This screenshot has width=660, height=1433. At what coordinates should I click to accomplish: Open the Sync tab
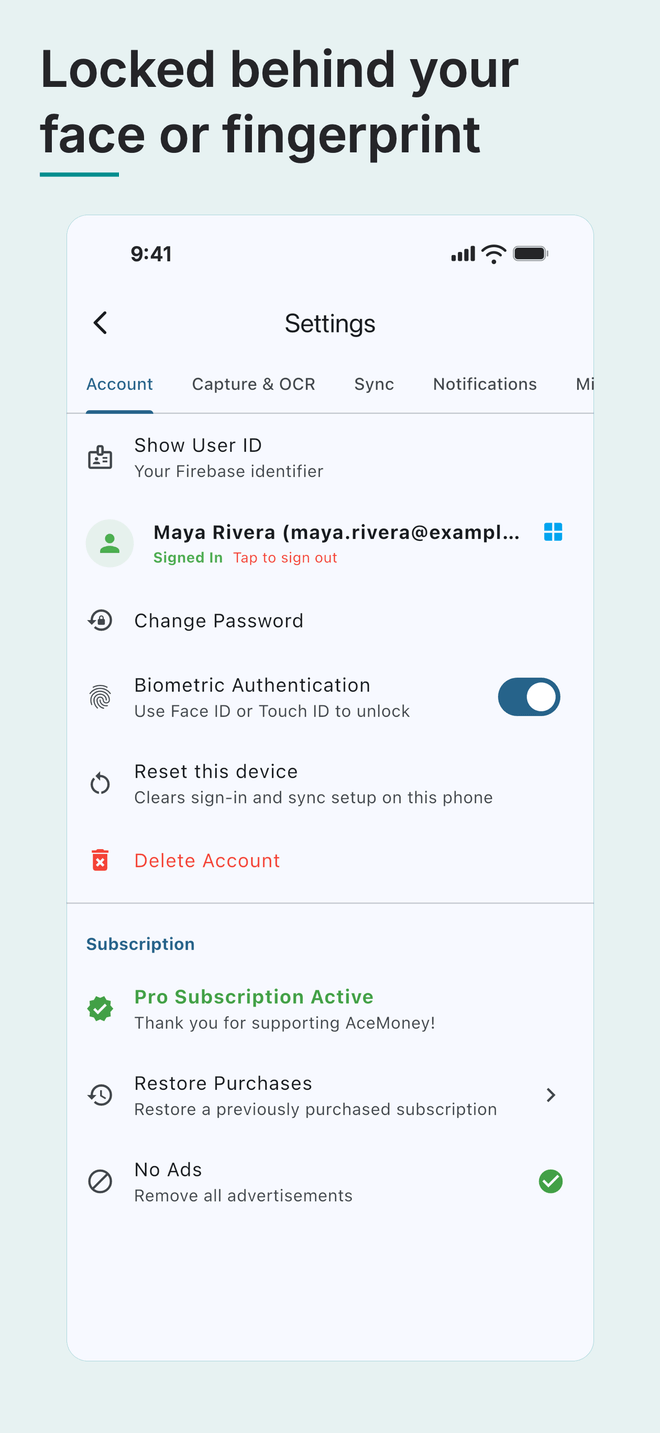tap(374, 384)
